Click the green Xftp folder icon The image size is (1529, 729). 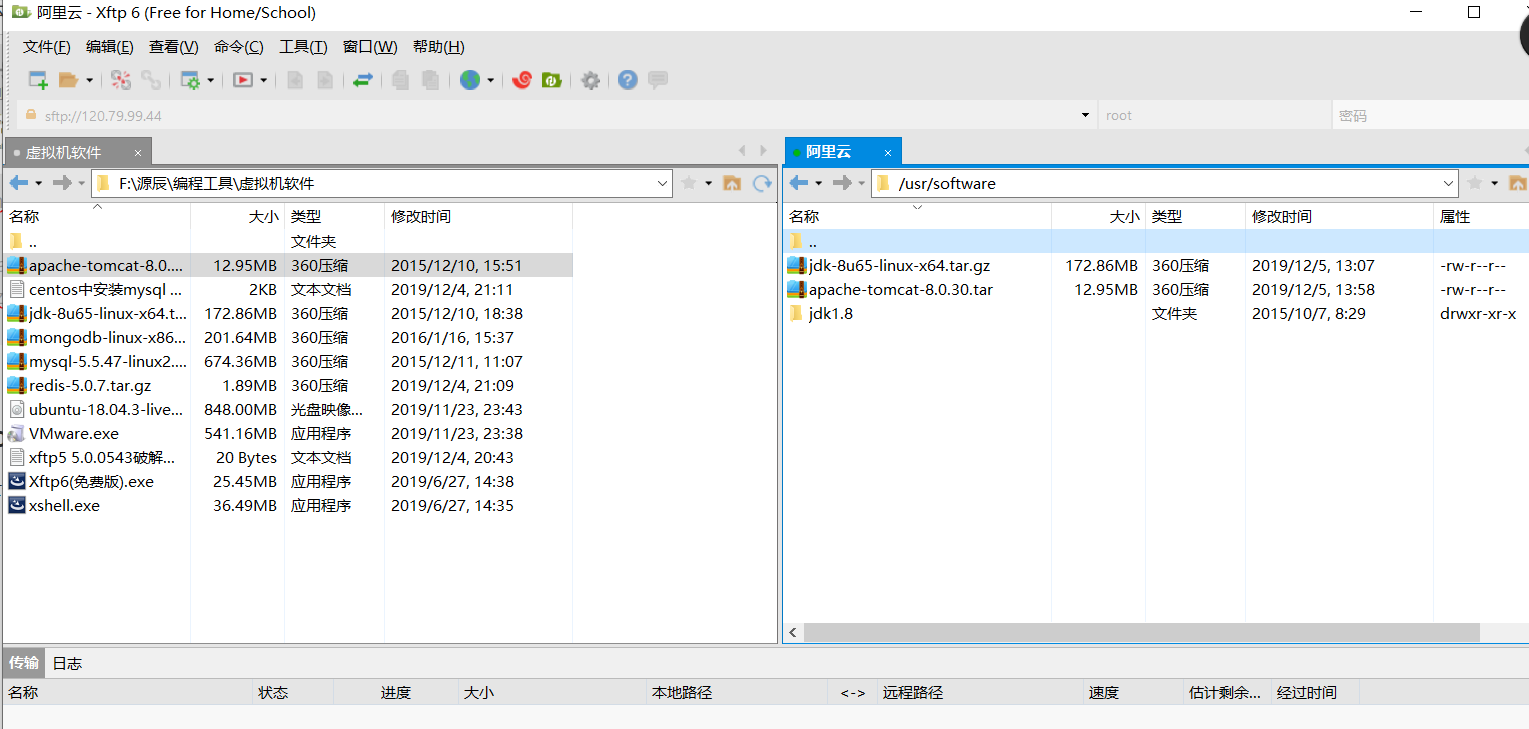point(551,80)
